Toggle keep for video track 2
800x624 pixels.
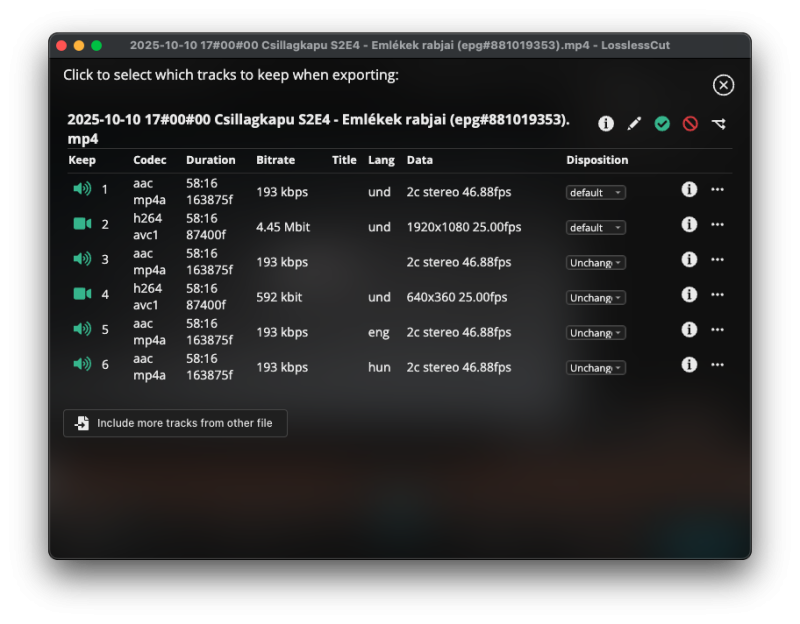pos(82,224)
